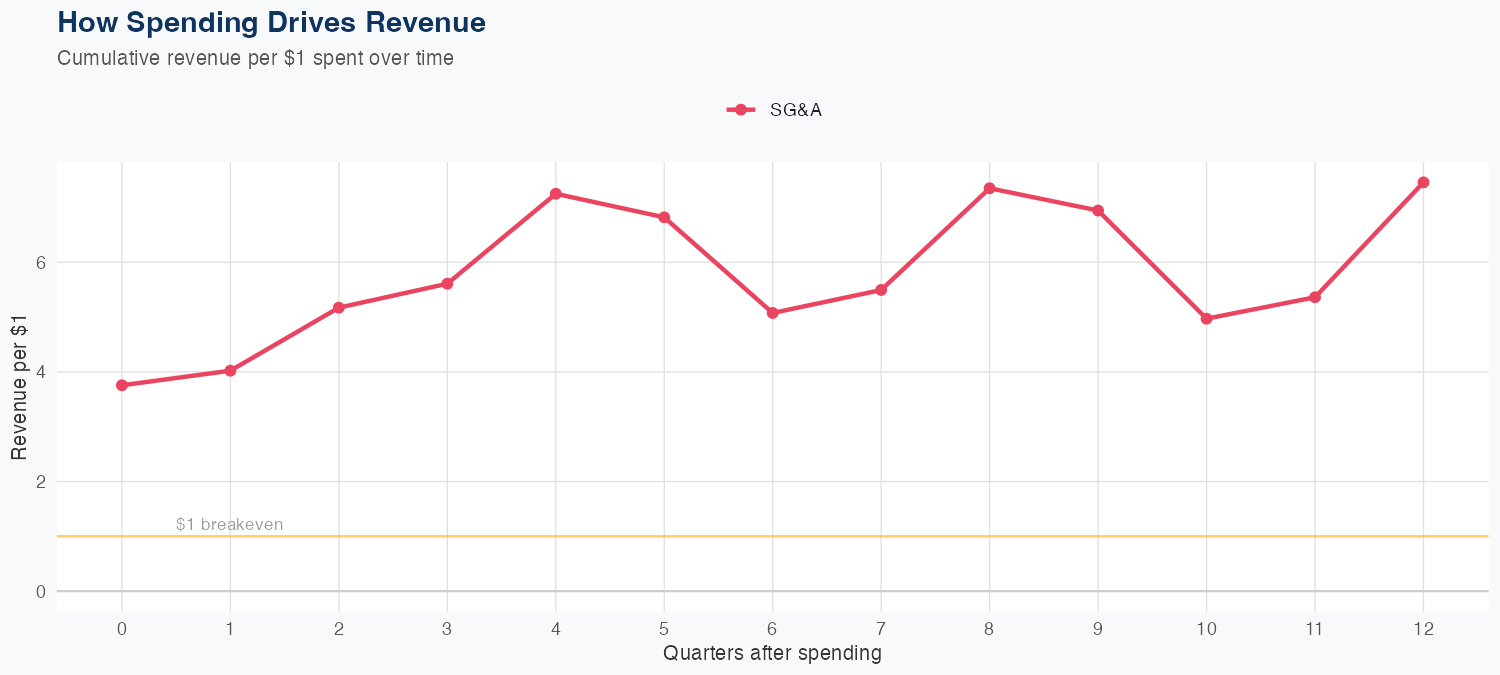The width and height of the screenshot is (1500, 675).
Task: Select the final data point at quarter 12
Action: click(1423, 182)
